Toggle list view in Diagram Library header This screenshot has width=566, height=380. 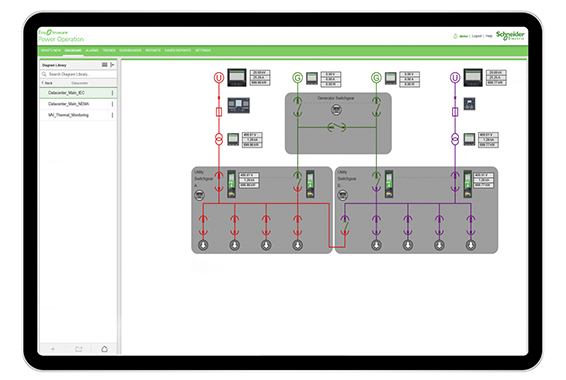(x=105, y=65)
